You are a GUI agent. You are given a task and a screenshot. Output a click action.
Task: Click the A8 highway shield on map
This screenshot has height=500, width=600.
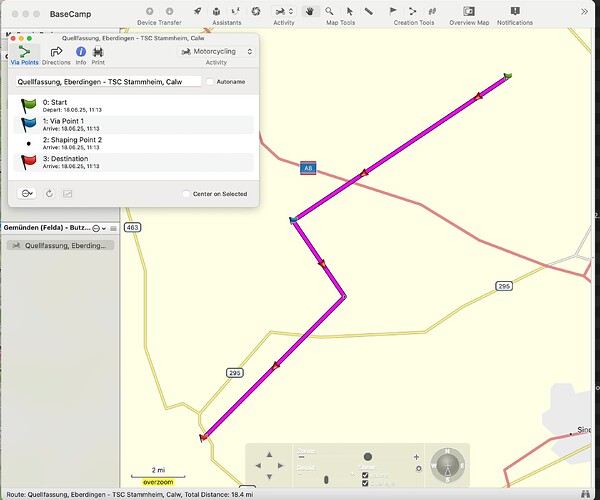[308, 168]
